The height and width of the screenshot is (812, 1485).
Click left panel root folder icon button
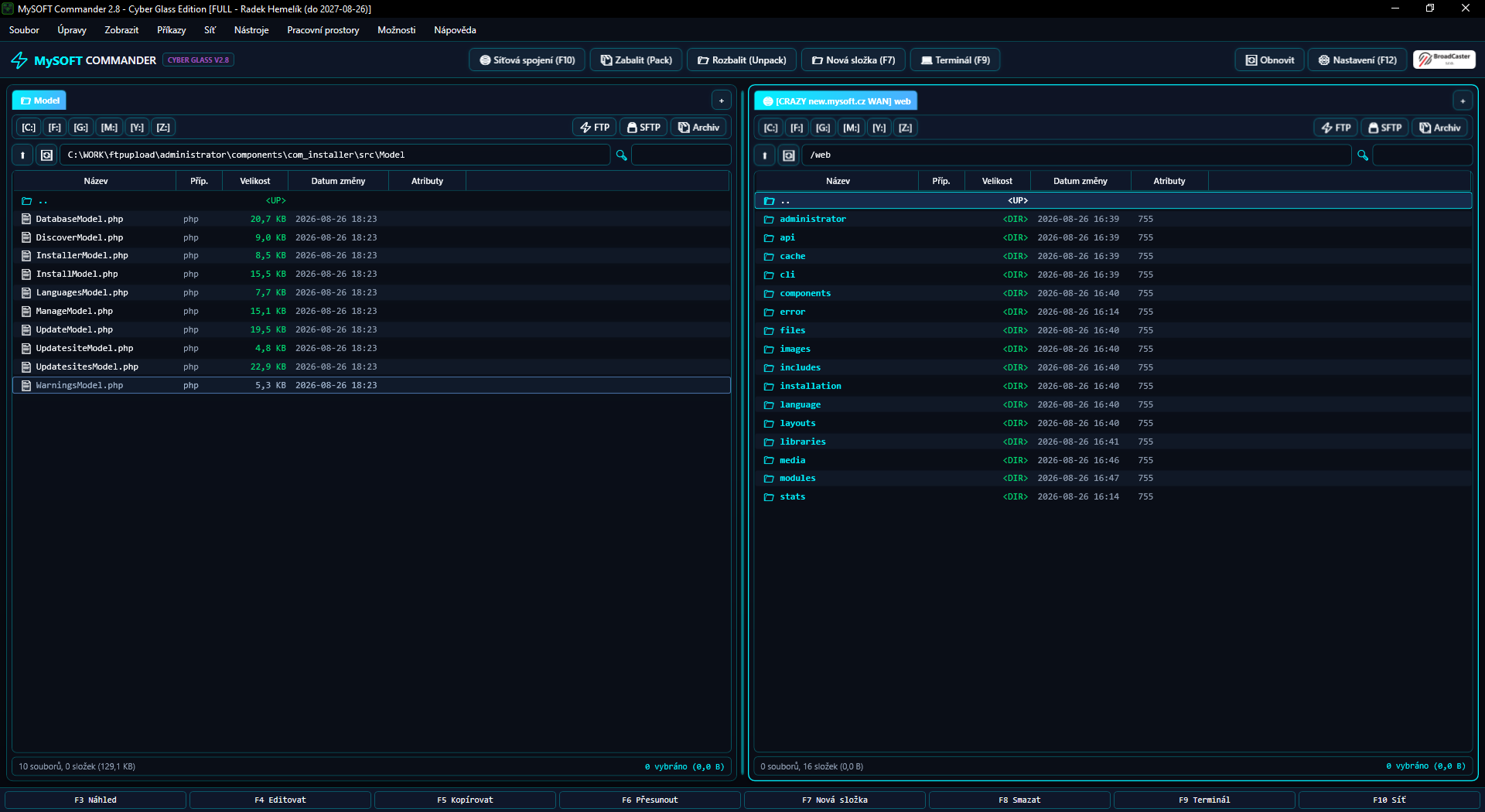click(46, 155)
